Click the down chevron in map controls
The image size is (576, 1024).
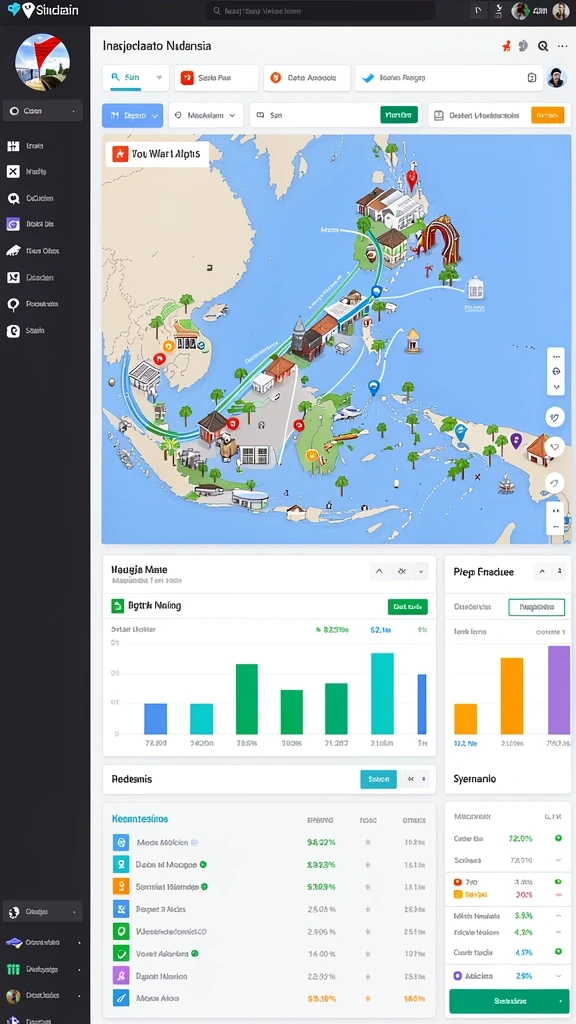556,386
